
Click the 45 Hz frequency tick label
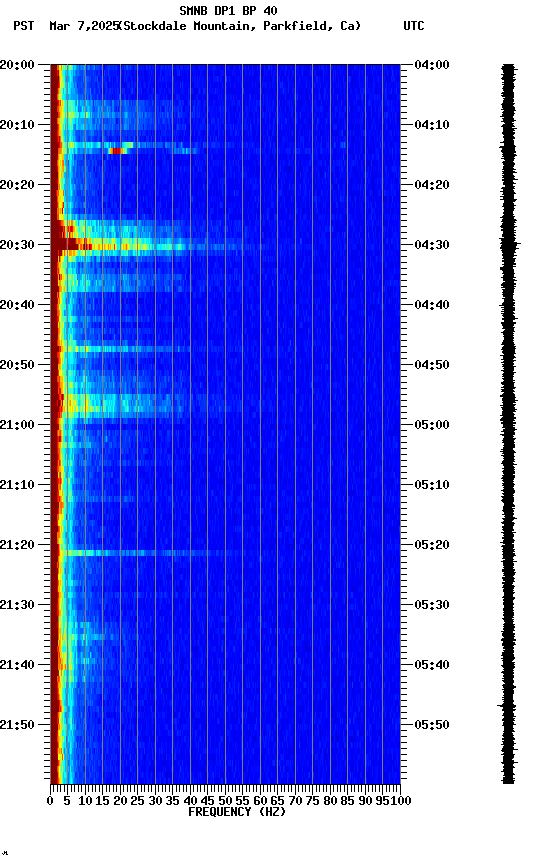207,801
